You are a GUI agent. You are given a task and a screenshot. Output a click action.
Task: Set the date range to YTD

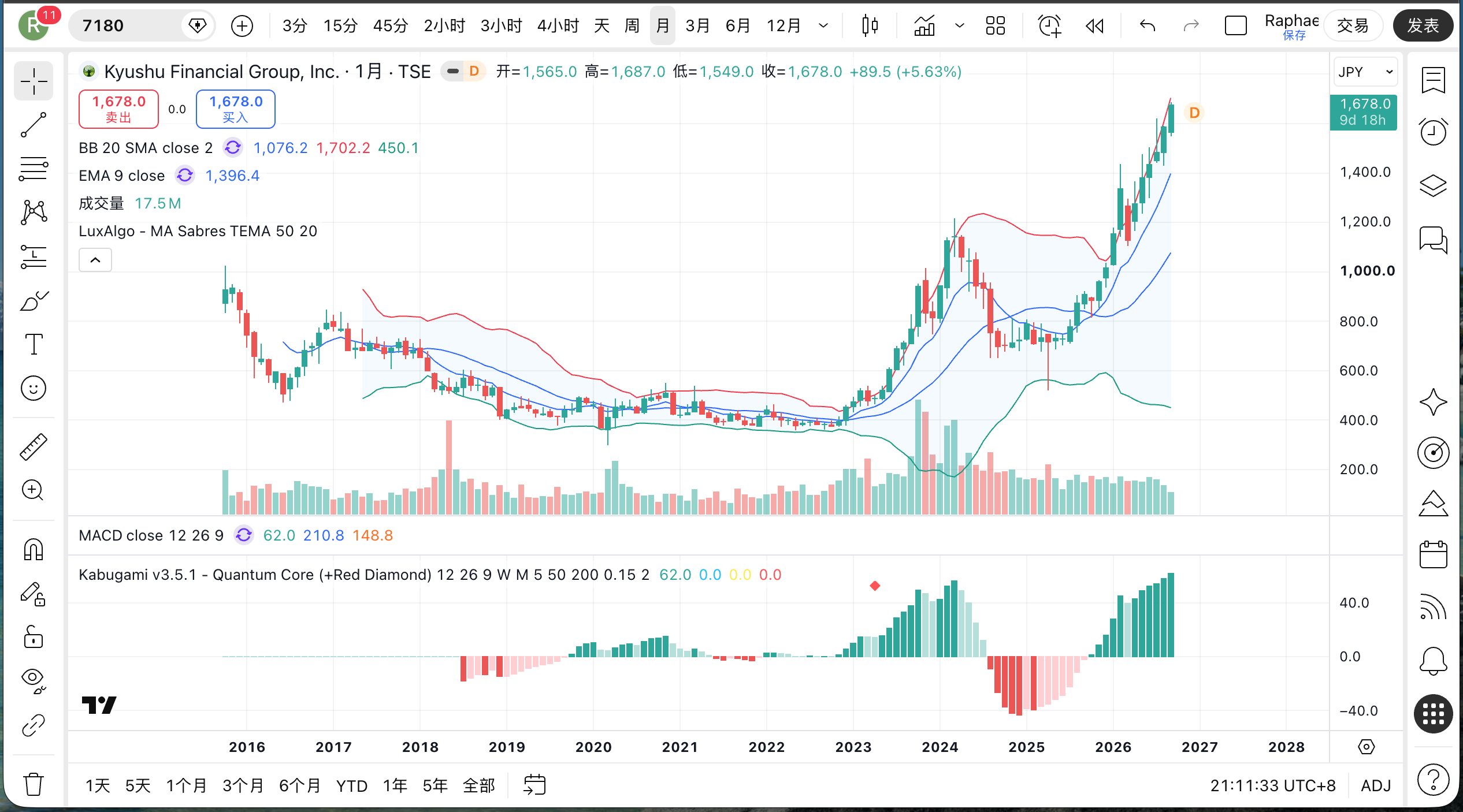[x=352, y=785]
